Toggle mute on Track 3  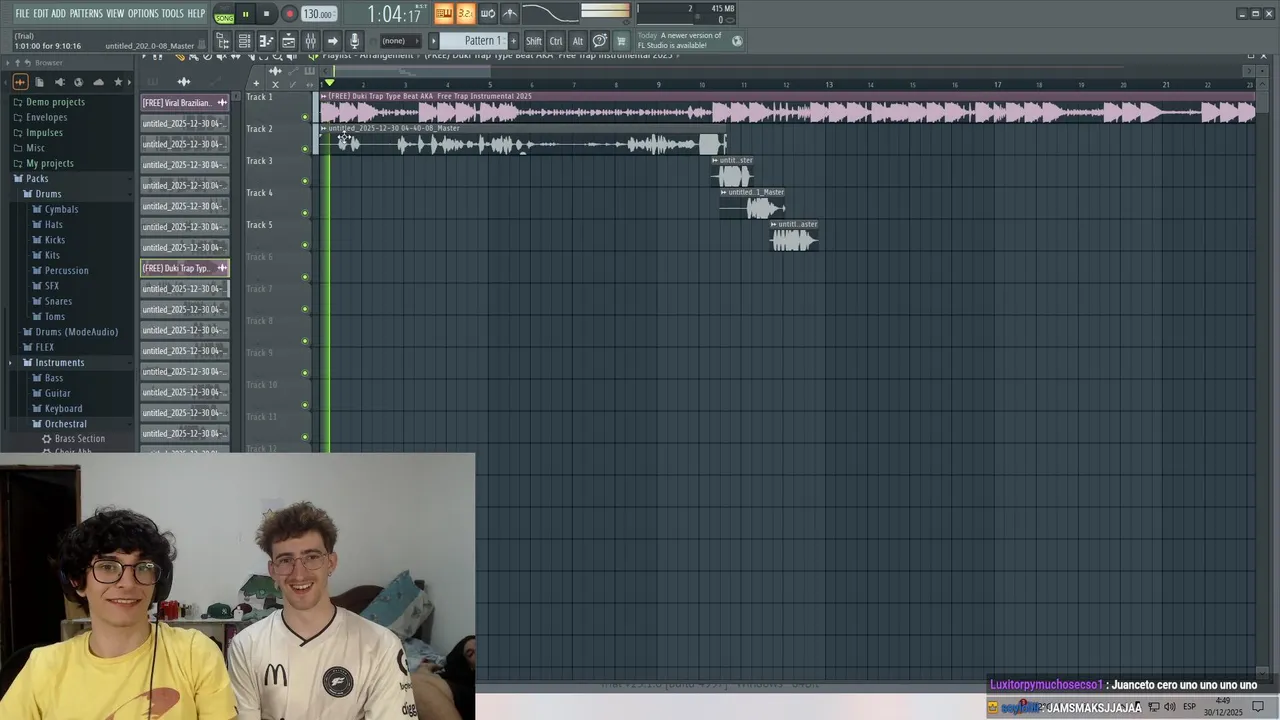pos(305,181)
